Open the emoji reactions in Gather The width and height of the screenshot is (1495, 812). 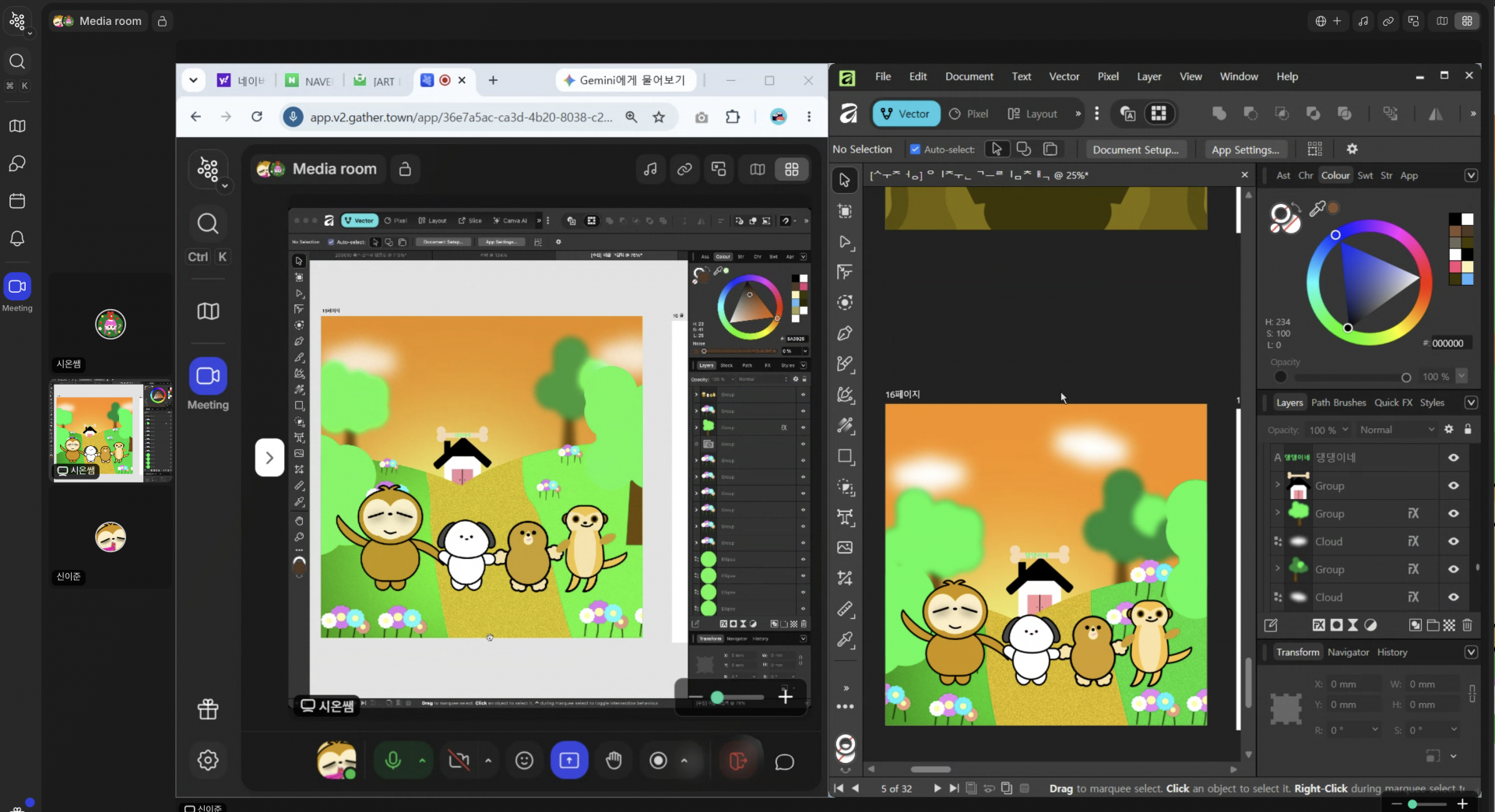[x=525, y=761]
